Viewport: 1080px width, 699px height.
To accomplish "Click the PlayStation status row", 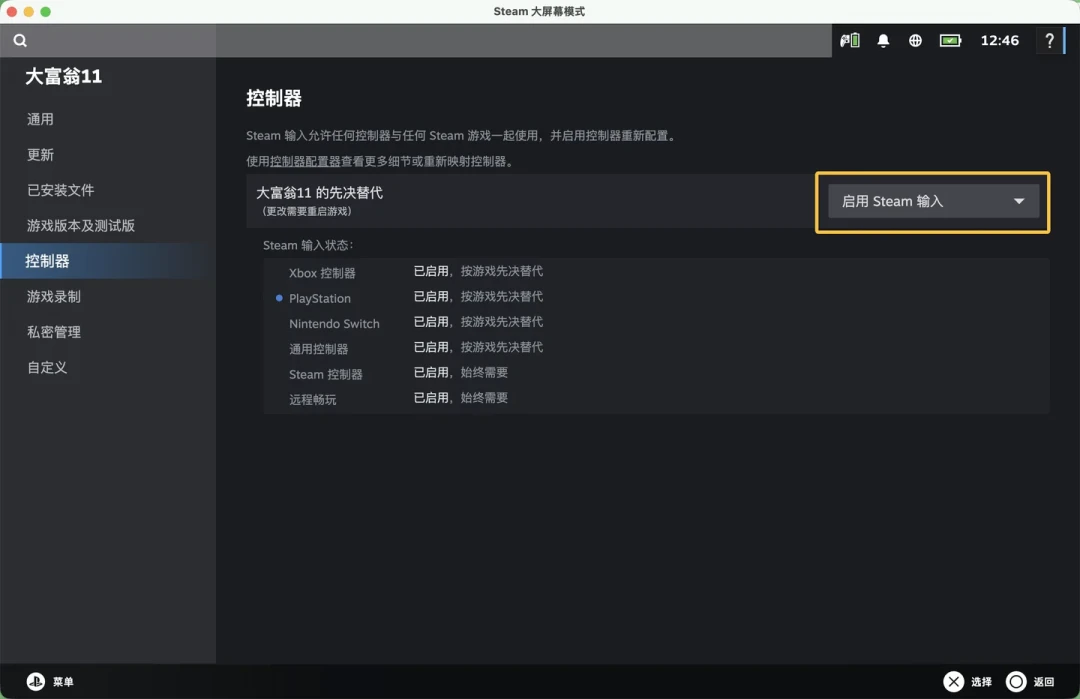I will (656, 298).
